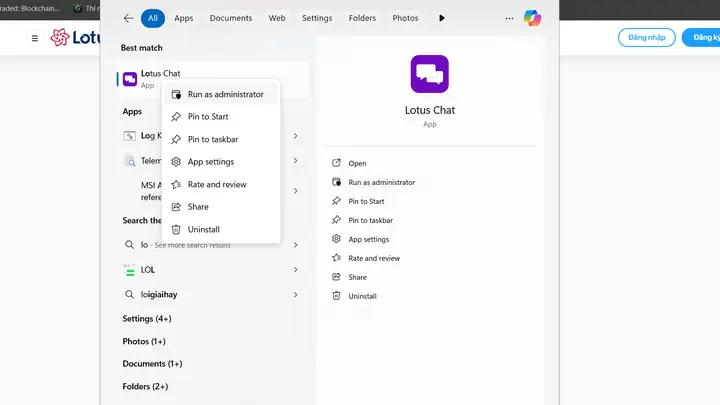The width and height of the screenshot is (720, 405).
Task: Expand the Telemetry result chevron
Action: [296, 161]
